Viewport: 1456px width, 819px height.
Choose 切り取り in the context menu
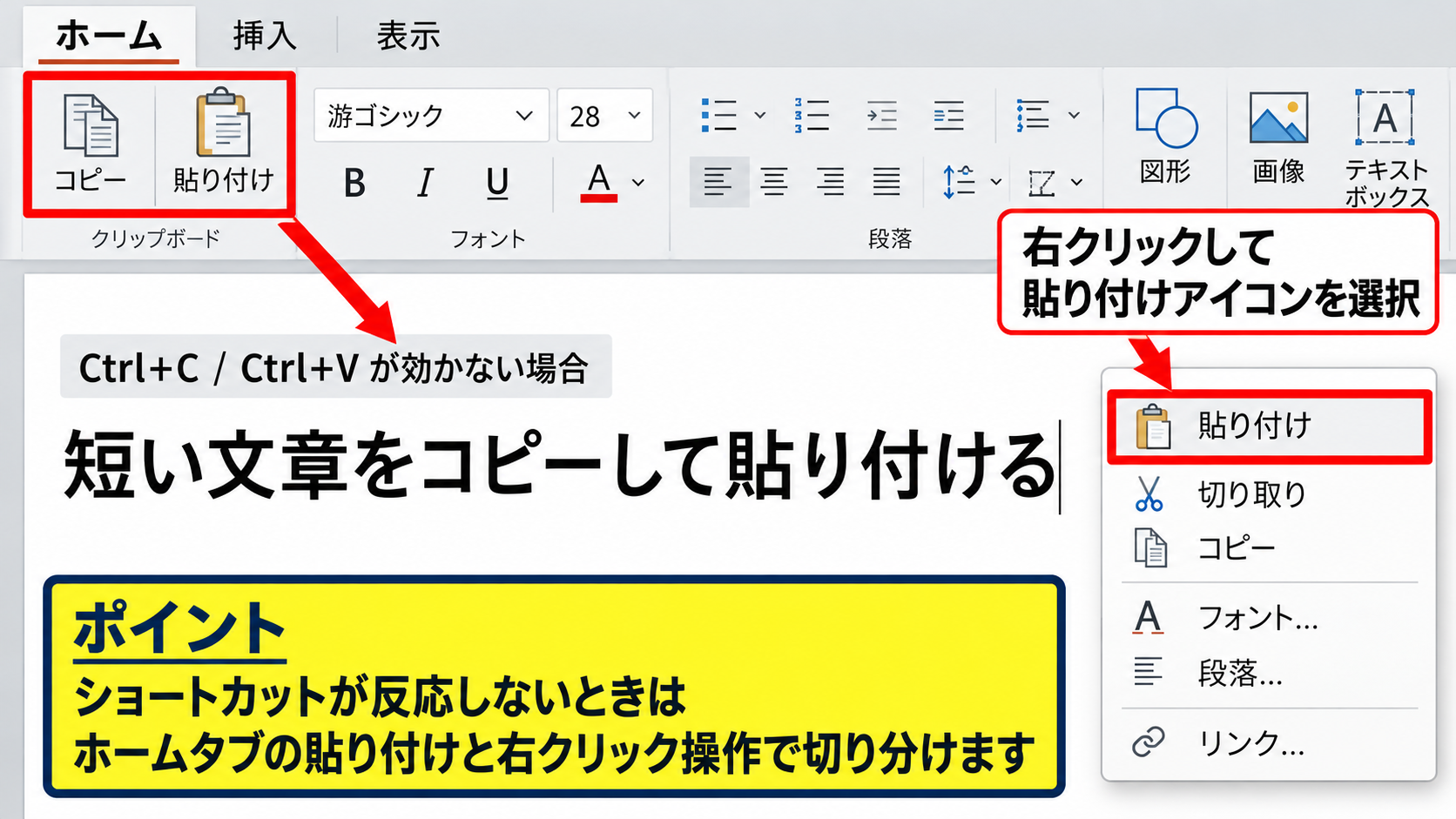coord(1270,493)
